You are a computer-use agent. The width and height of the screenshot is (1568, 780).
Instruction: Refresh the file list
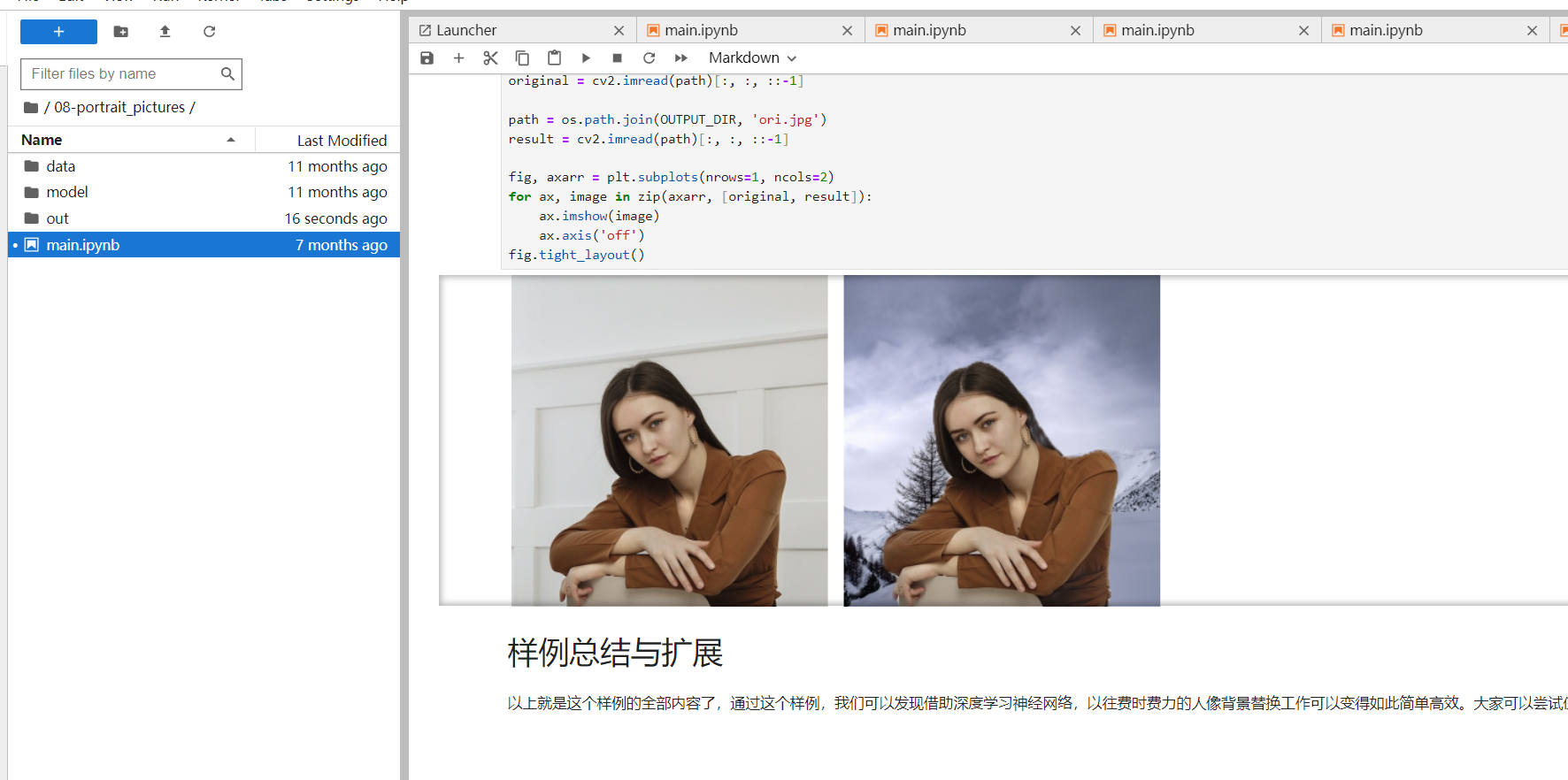pyautogui.click(x=210, y=32)
